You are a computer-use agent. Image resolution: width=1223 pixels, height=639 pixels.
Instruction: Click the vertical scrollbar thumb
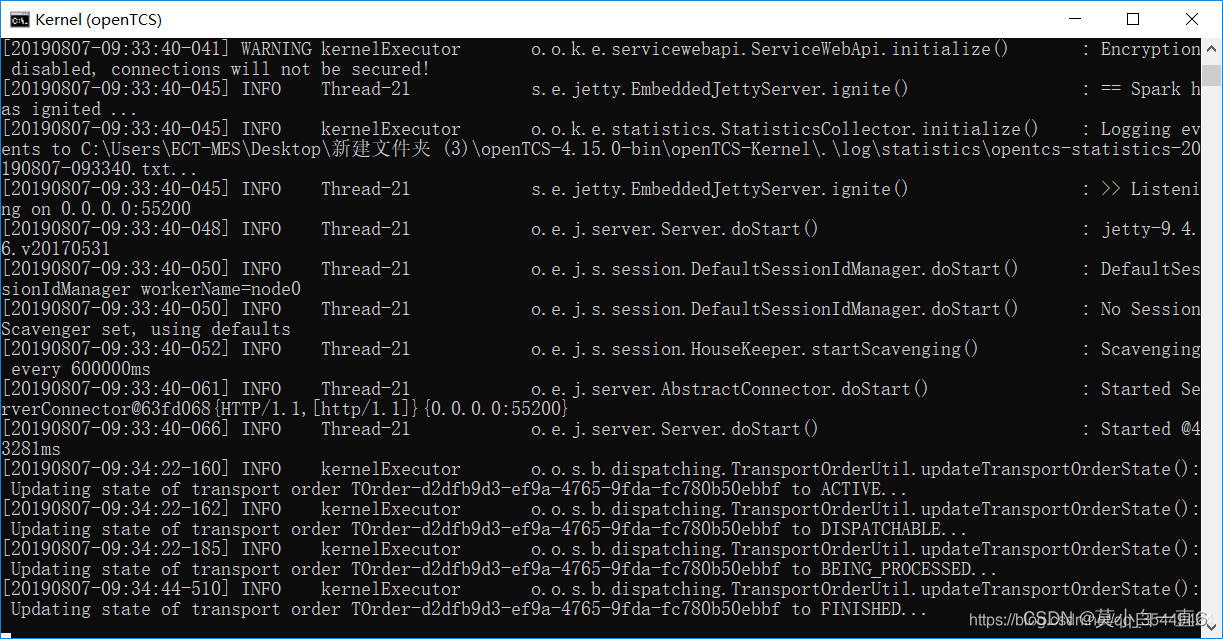(x=1211, y=73)
